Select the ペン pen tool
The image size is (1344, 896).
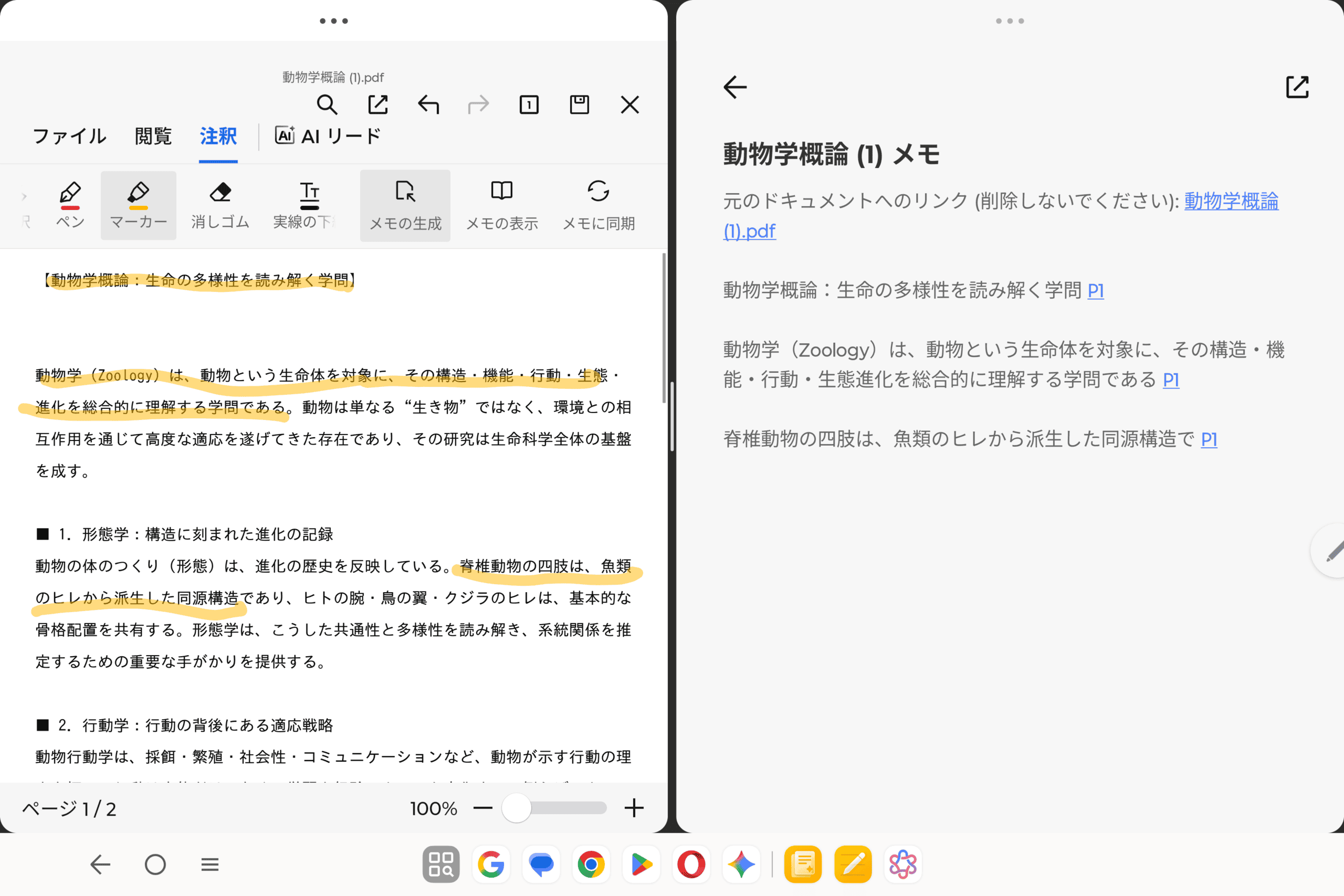tap(70, 205)
